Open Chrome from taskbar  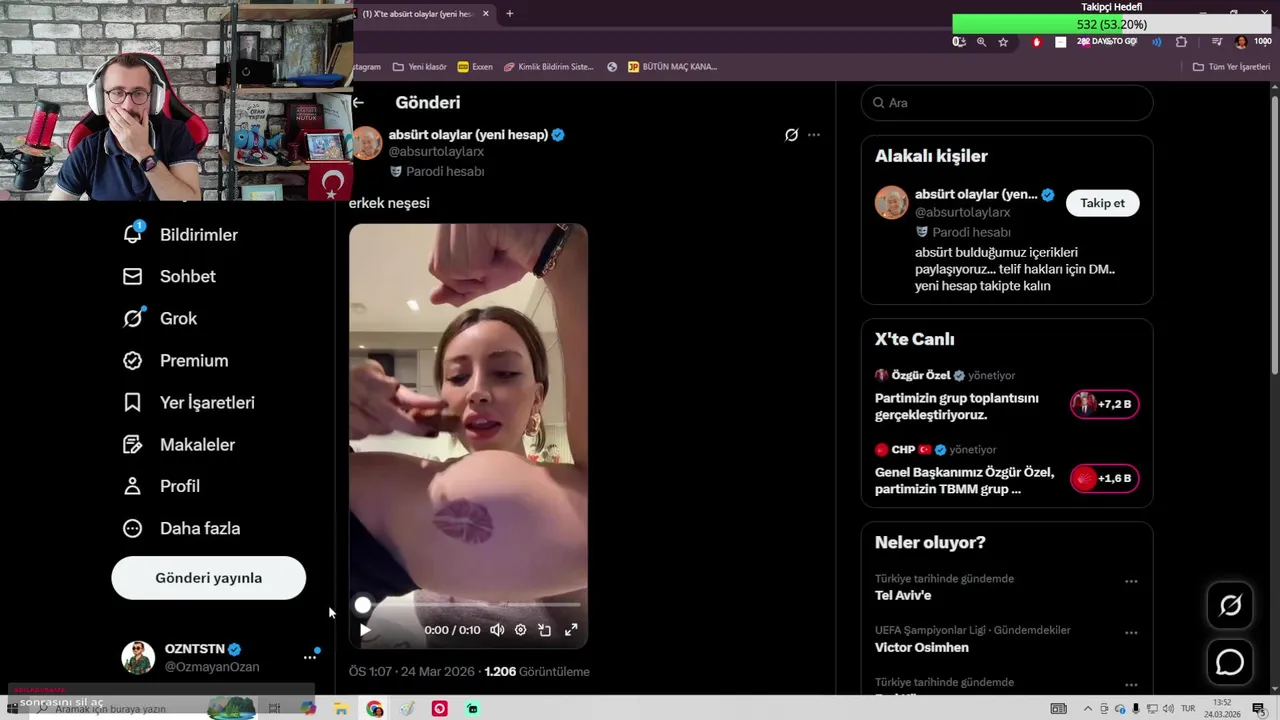click(375, 709)
